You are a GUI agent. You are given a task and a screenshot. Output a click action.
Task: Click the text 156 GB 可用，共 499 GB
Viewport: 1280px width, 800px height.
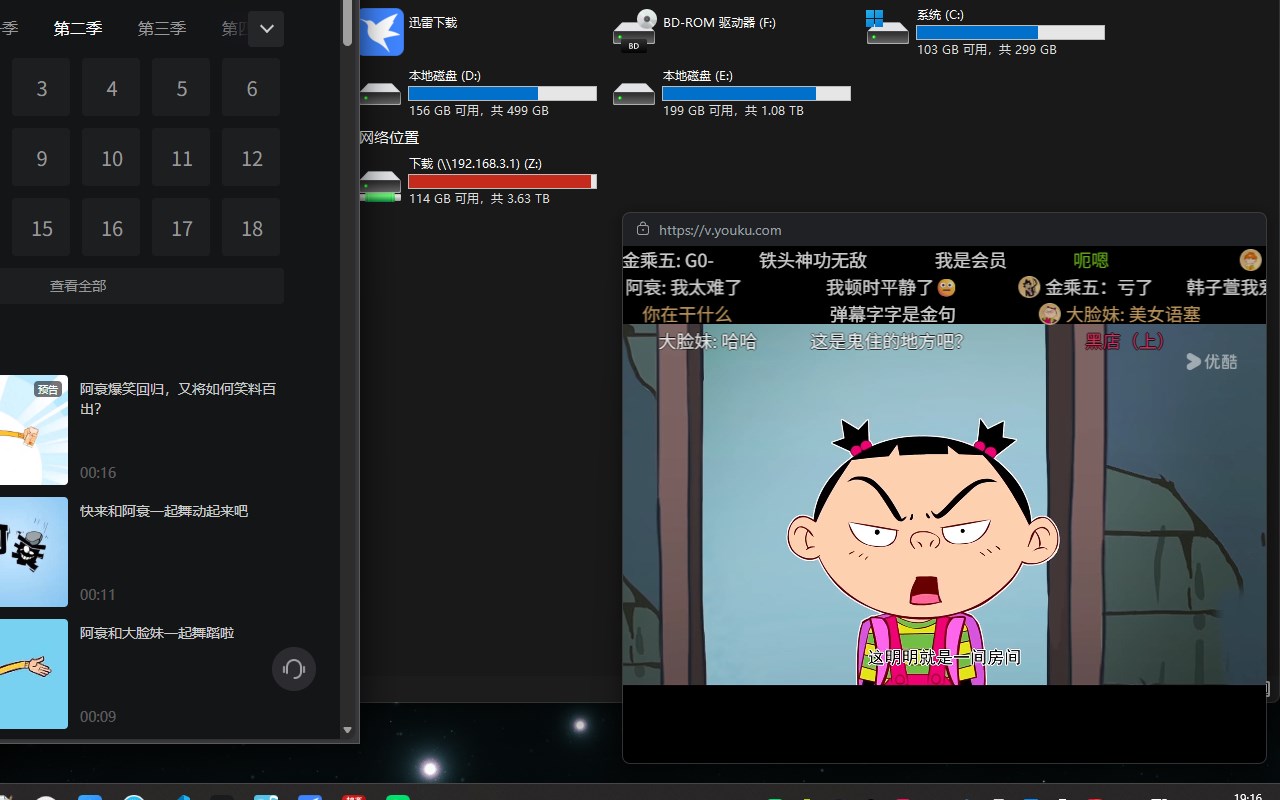coord(478,111)
